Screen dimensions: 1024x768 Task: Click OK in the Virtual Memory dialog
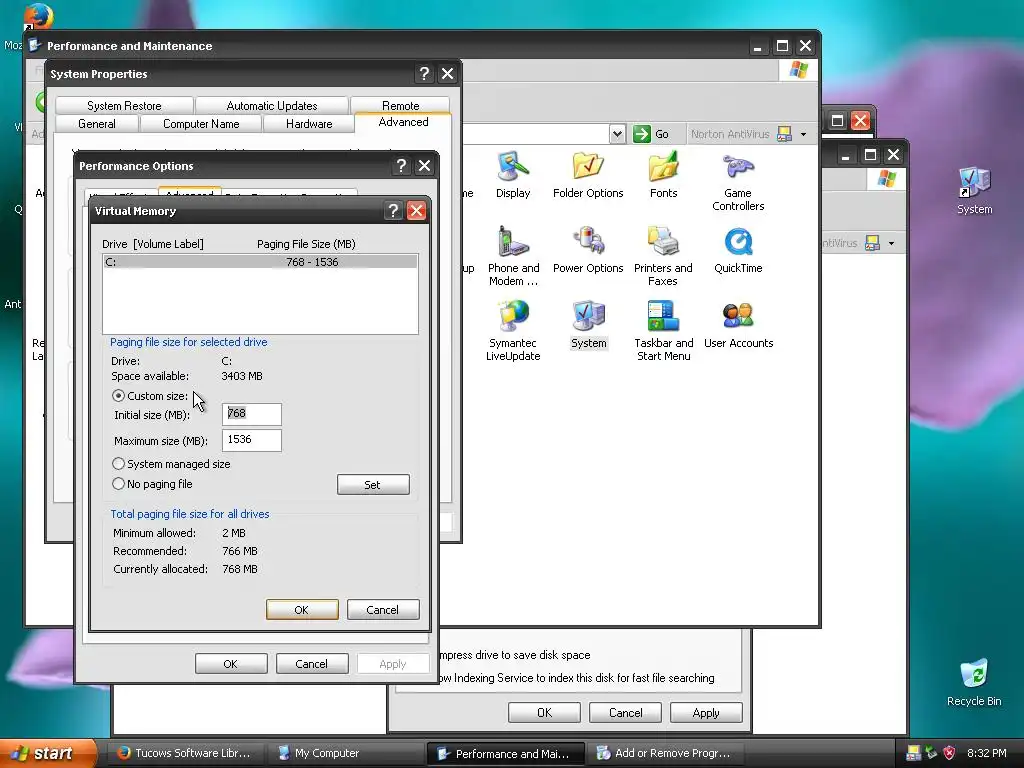pos(302,610)
